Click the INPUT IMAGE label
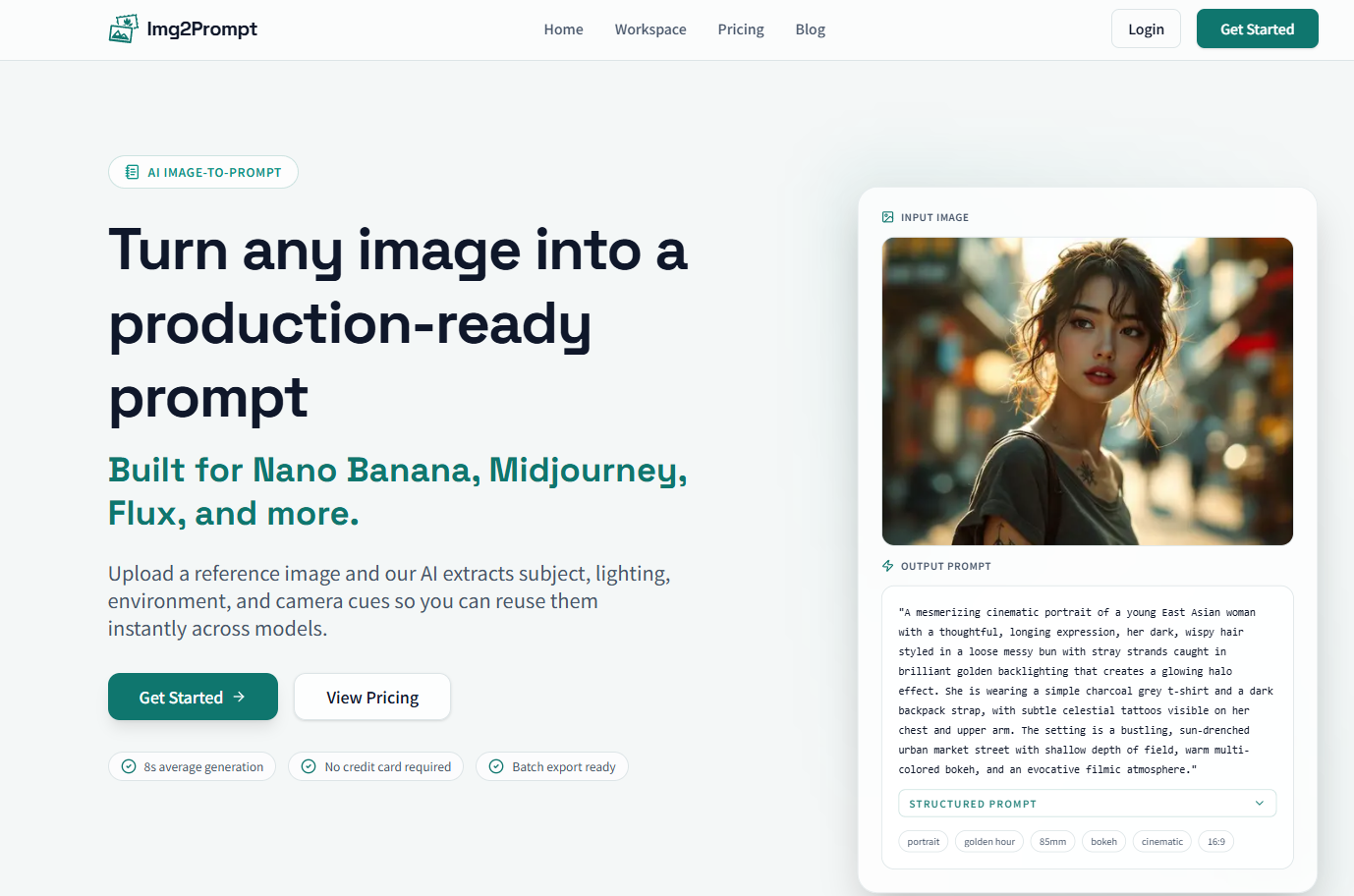This screenshot has width=1354, height=896. (934, 217)
